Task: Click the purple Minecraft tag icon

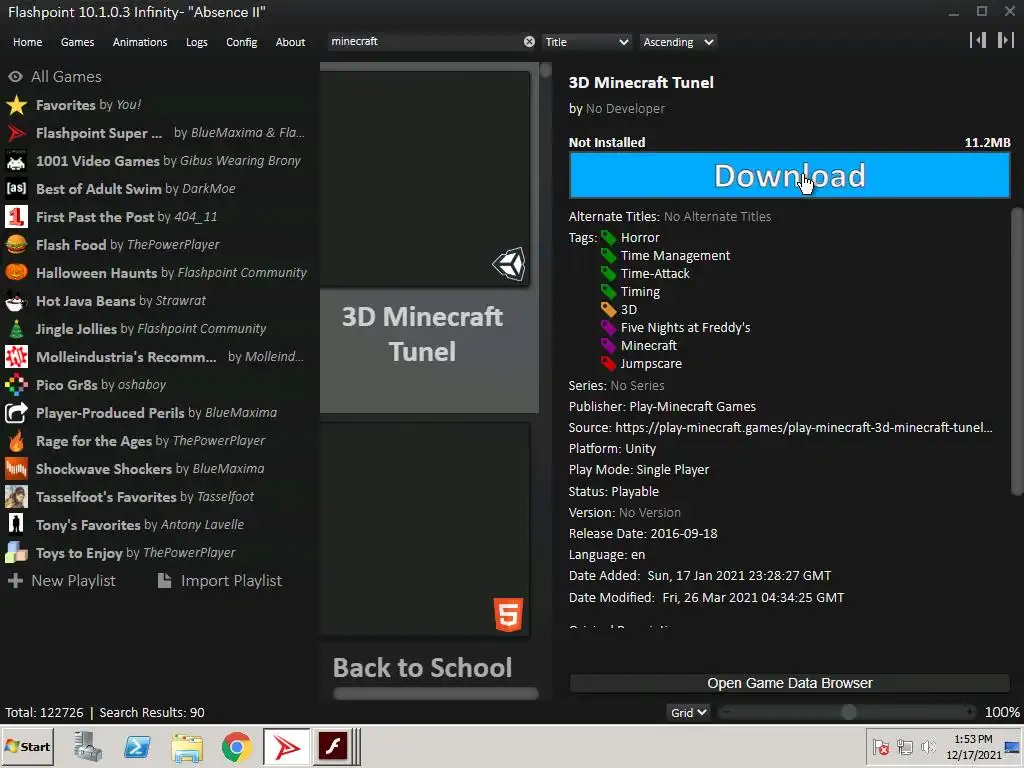Action: (609, 345)
